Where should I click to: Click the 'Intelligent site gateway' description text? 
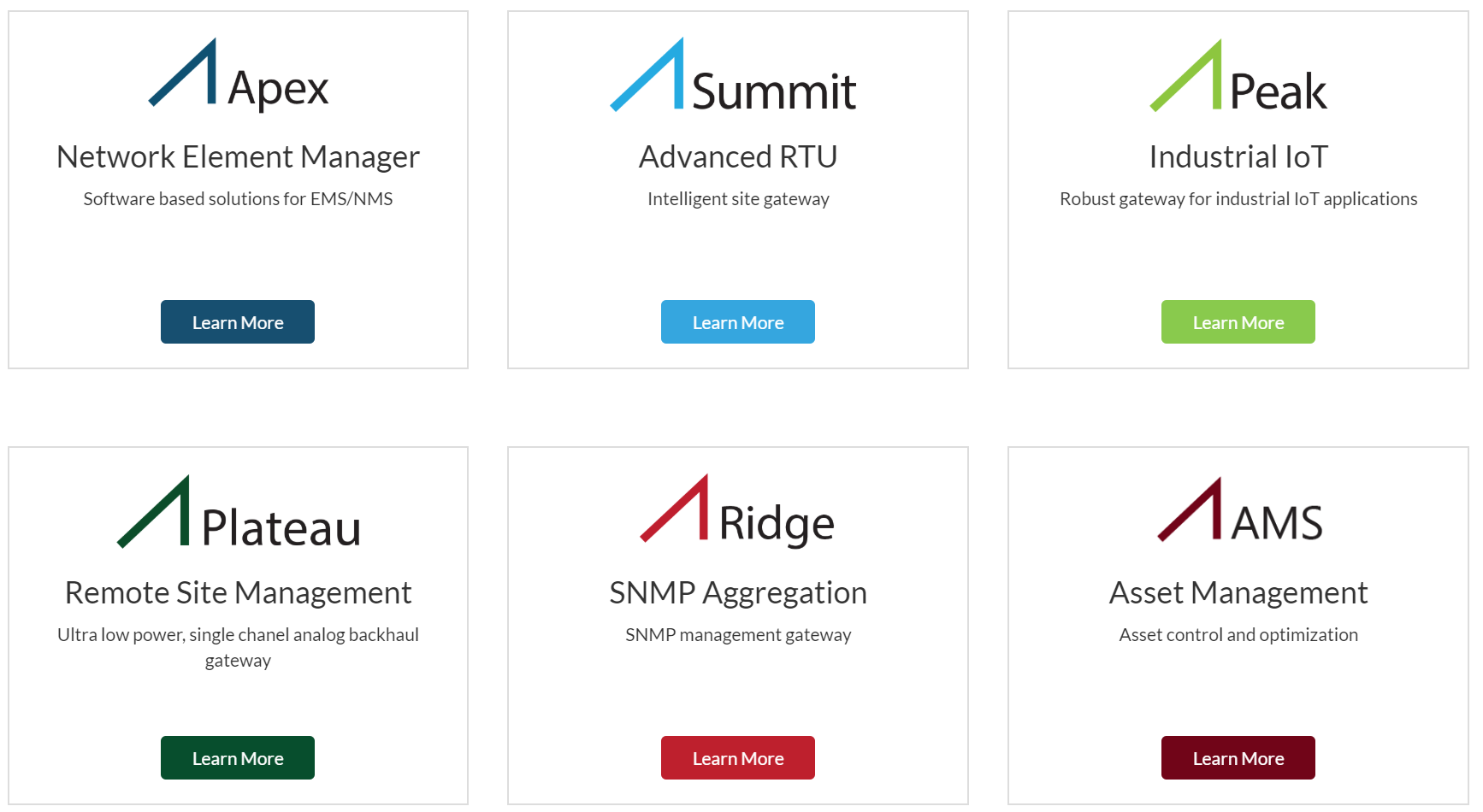point(738,199)
